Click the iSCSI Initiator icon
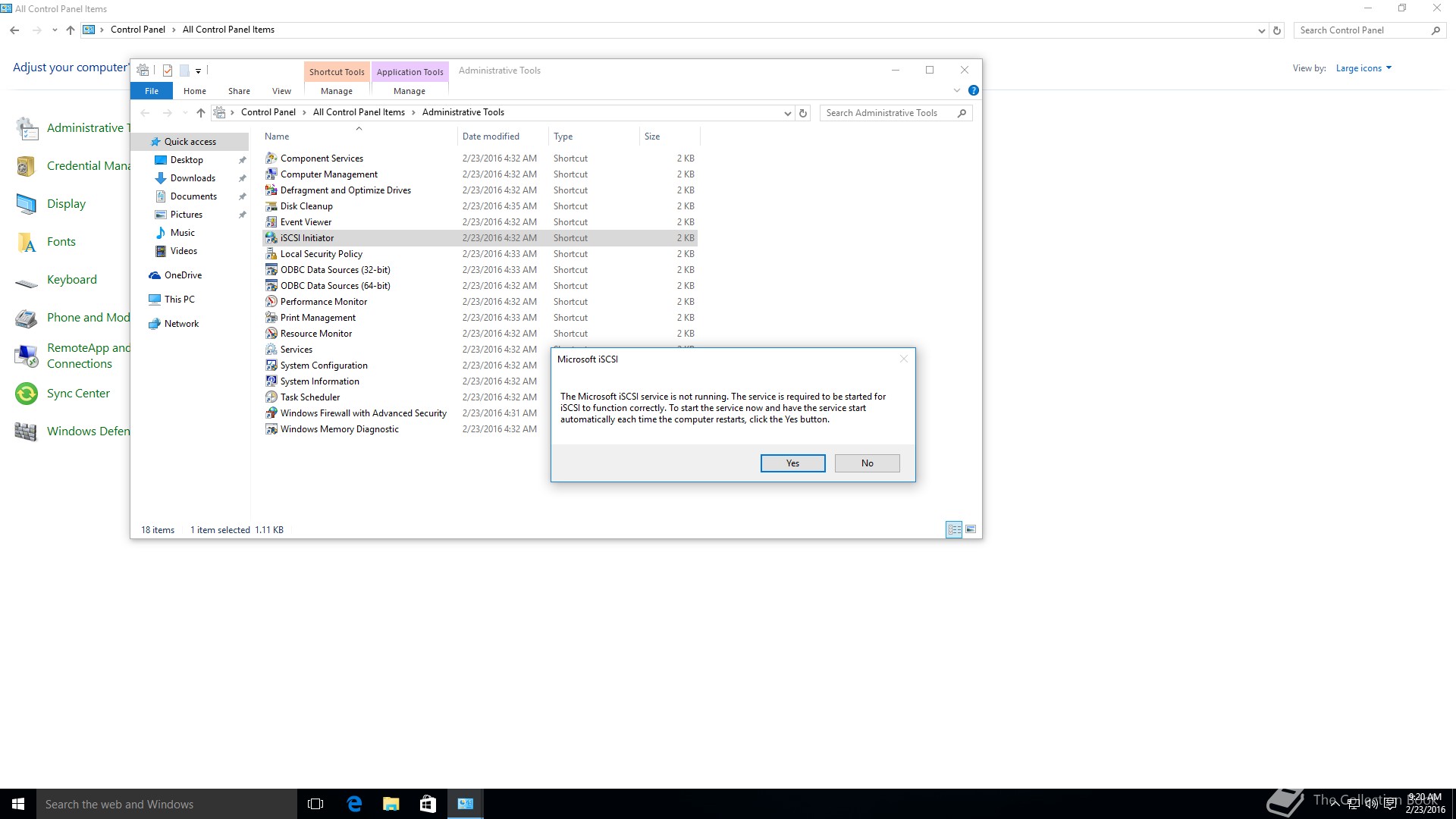The image size is (1456, 819). point(271,238)
